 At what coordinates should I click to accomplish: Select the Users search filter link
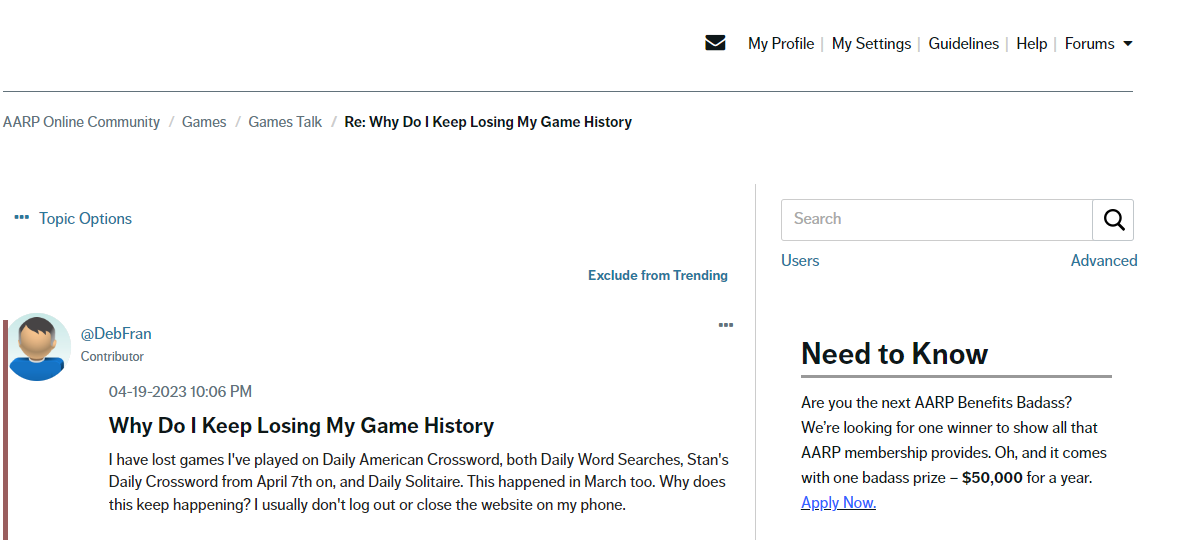coord(800,261)
